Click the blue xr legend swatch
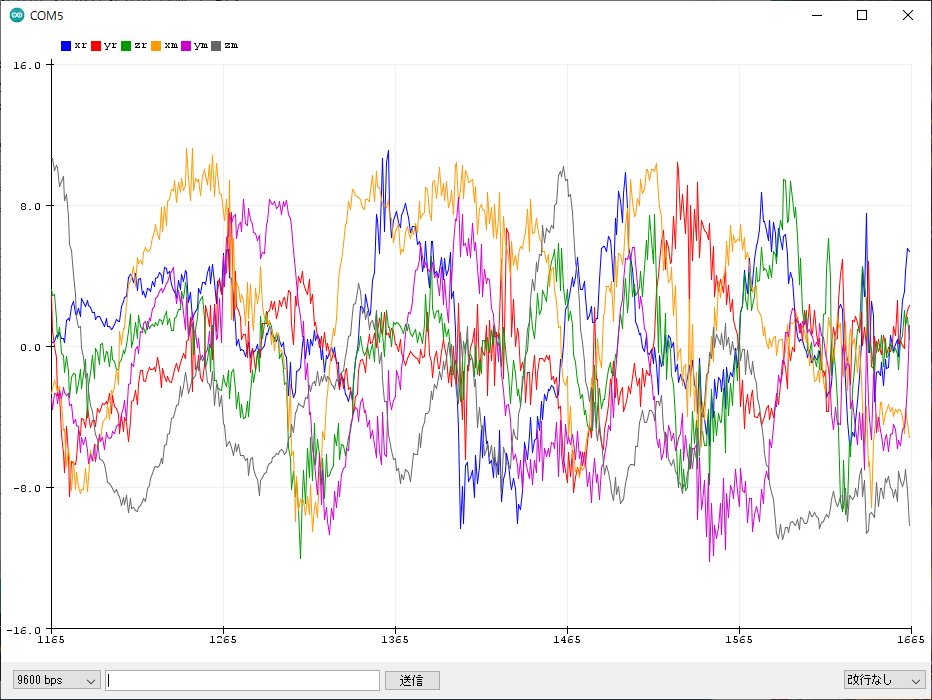The image size is (932, 700). [66, 46]
